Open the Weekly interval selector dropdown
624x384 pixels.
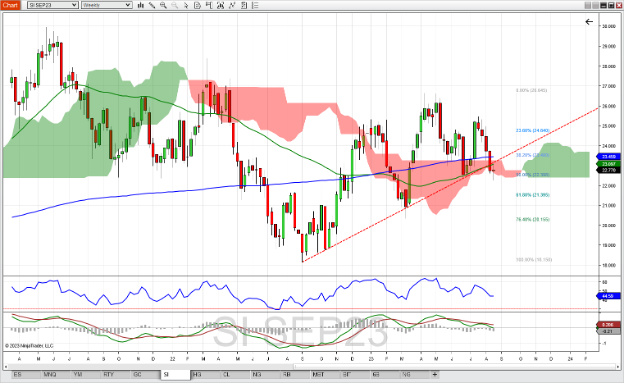tap(106, 5)
